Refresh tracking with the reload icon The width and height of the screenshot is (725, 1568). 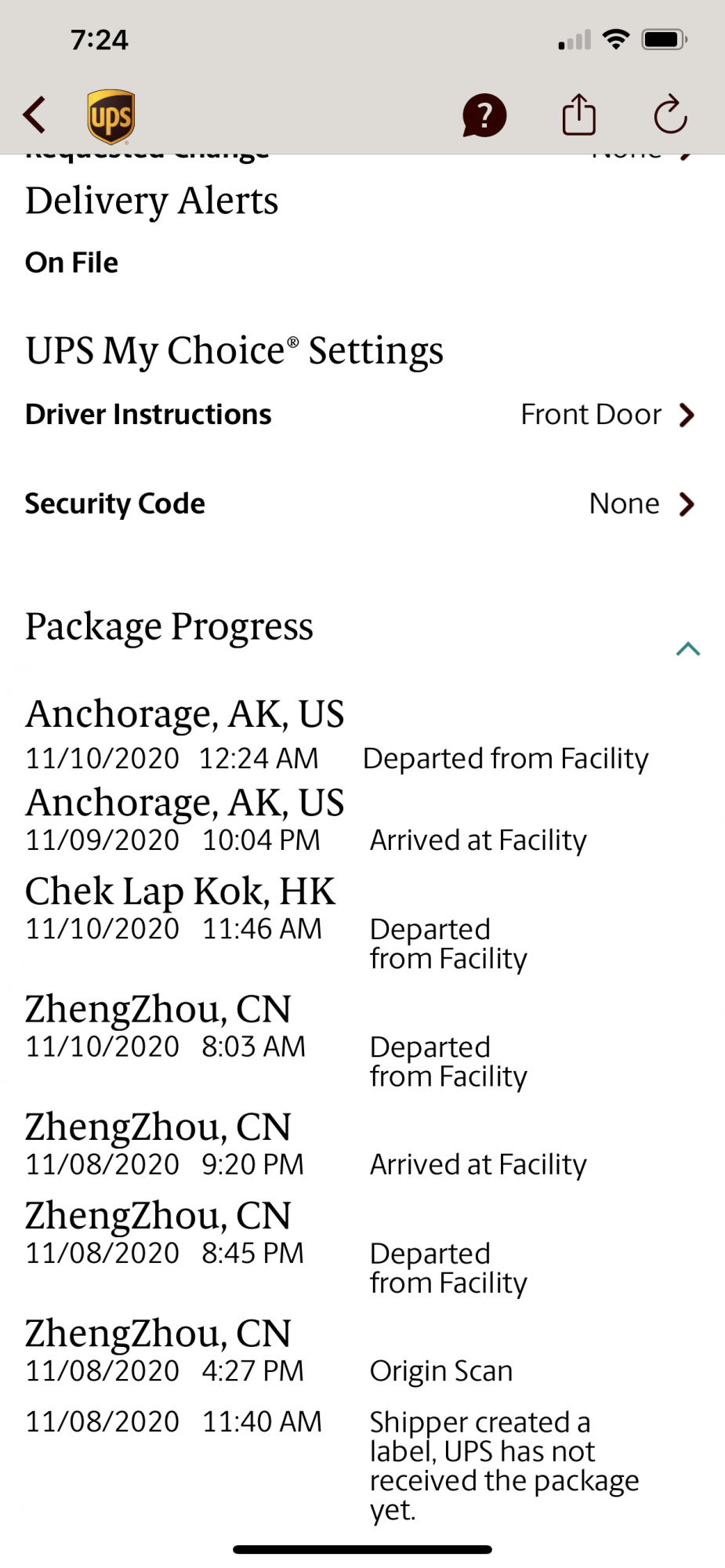pos(670,115)
